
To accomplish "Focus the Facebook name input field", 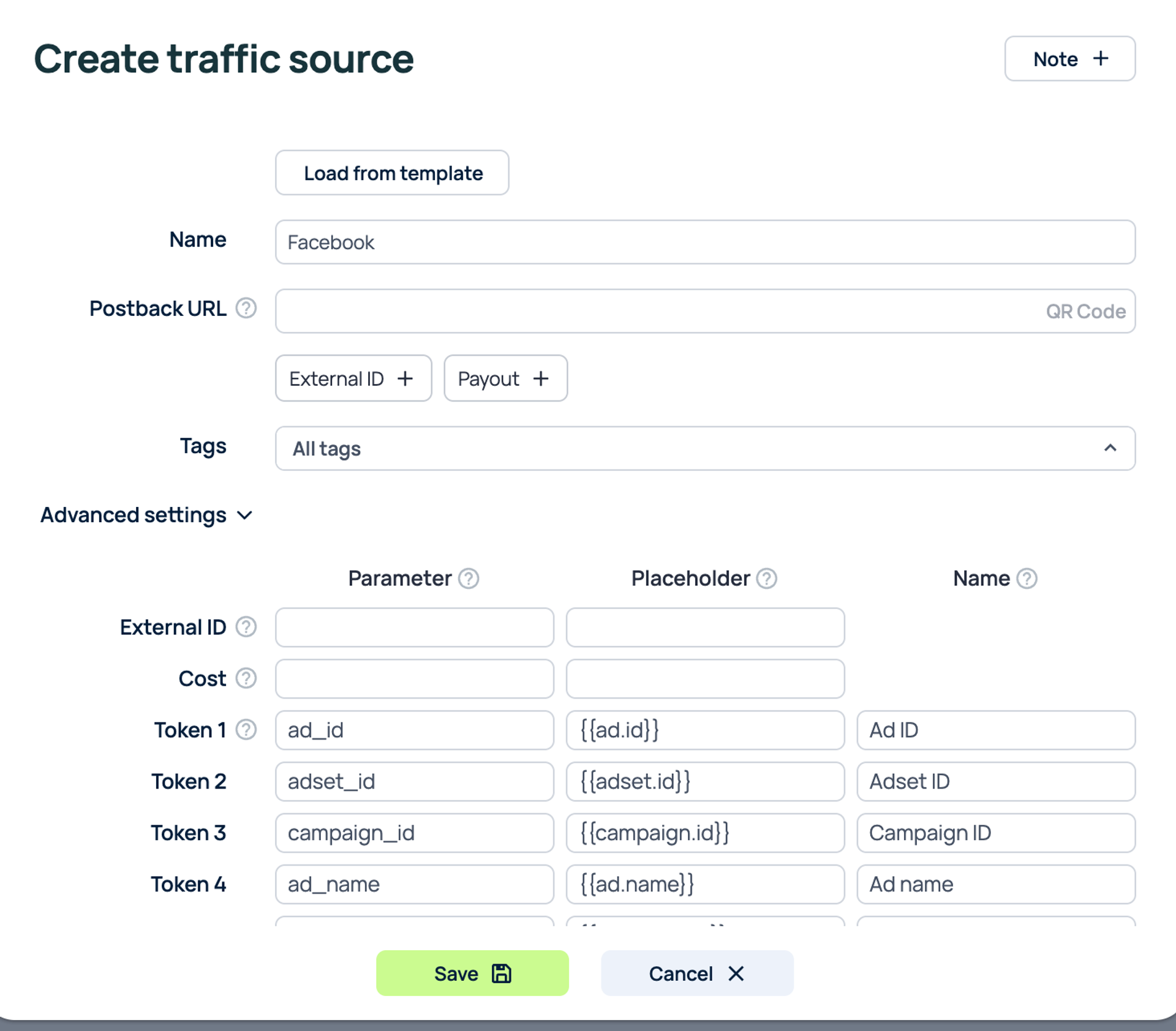I will 705,242.
